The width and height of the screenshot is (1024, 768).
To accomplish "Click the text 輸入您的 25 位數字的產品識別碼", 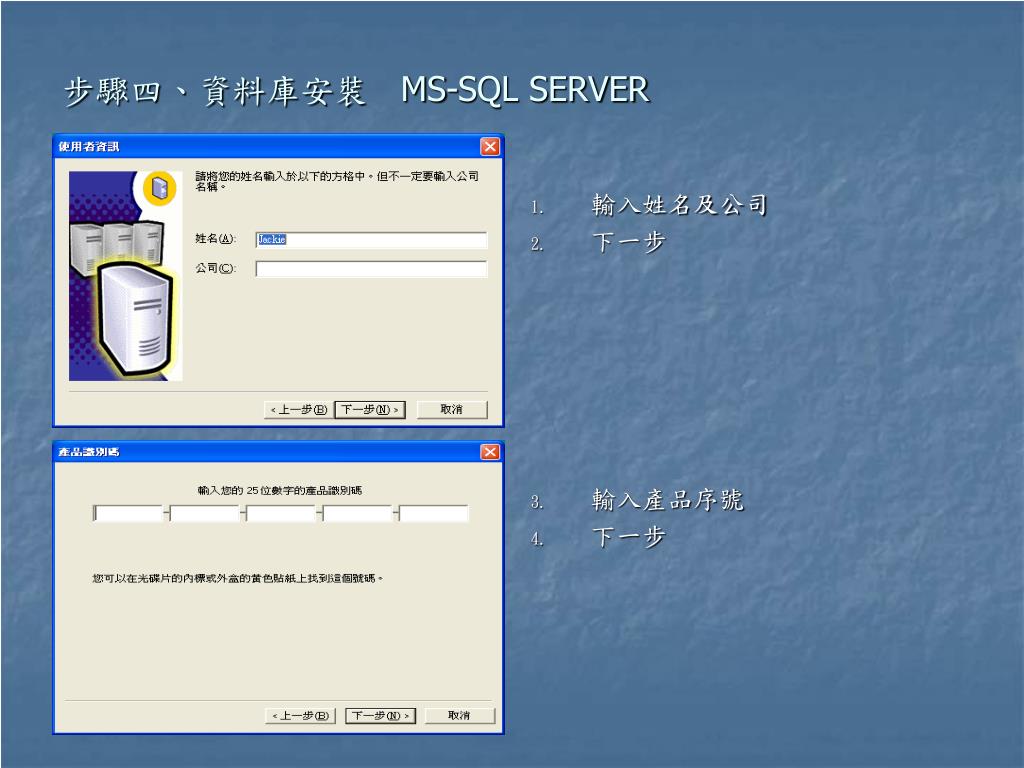I will (x=280, y=490).
